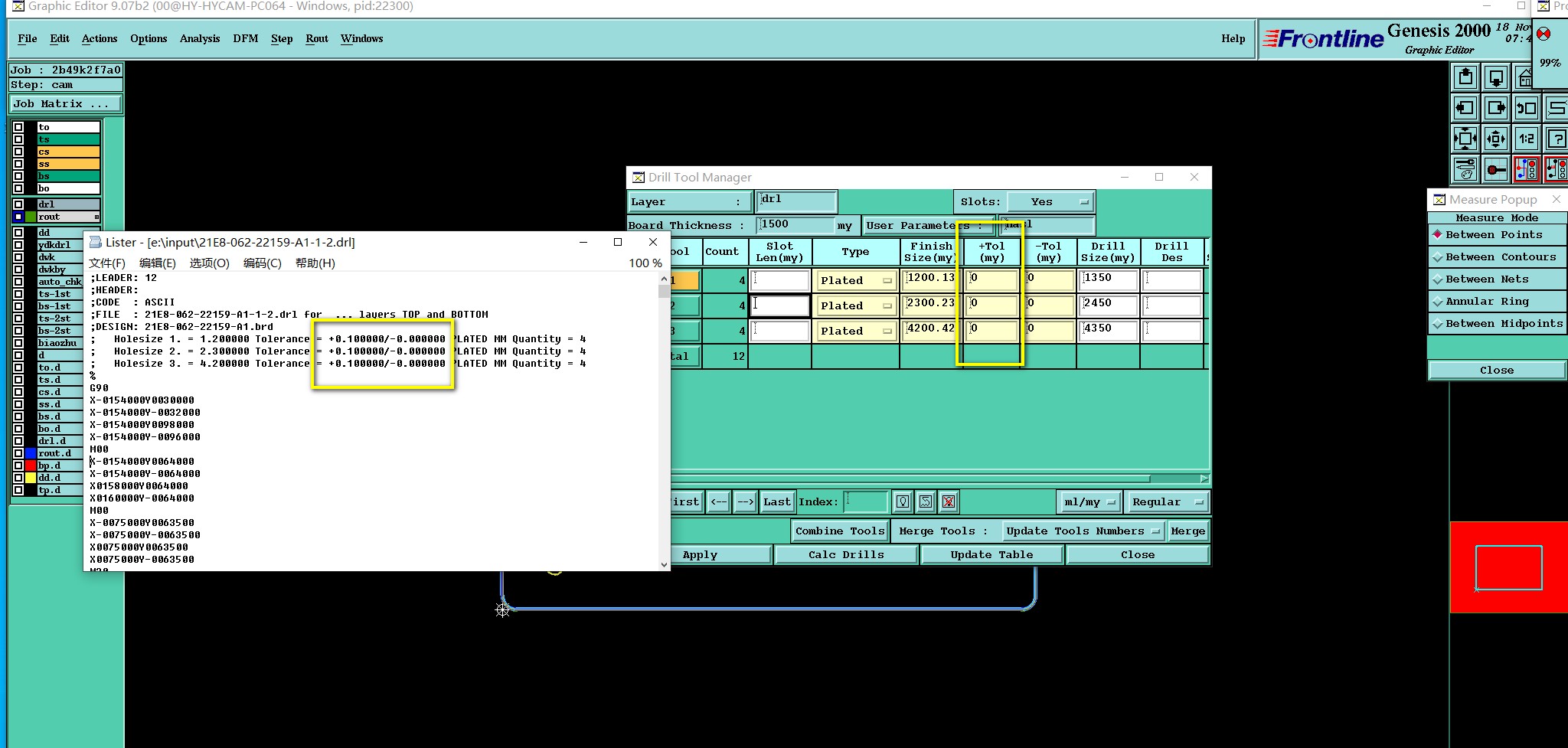The image size is (1568, 748).
Task: Toggle the 'drl' layer checkbox
Action: pyautogui.click(x=18, y=204)
